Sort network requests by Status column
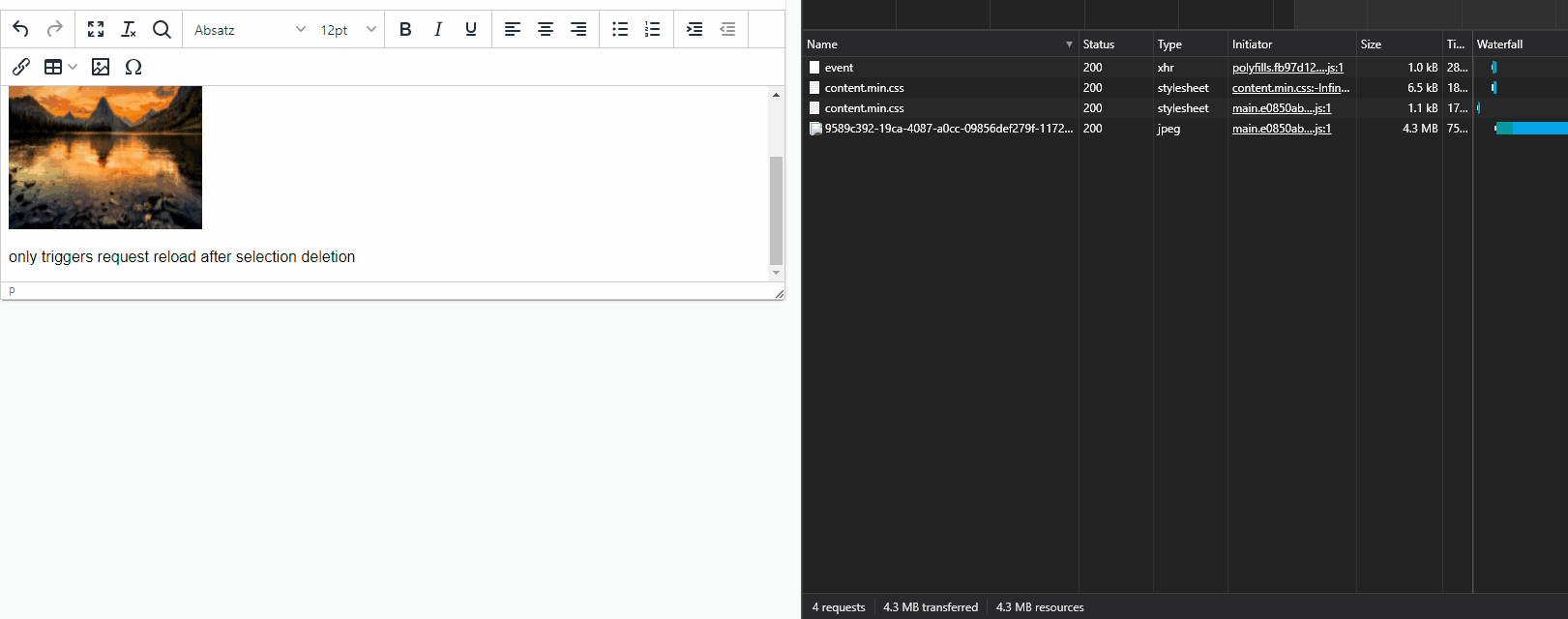This screenshot has width=1568, height=619. click(x=1116, y=44)
